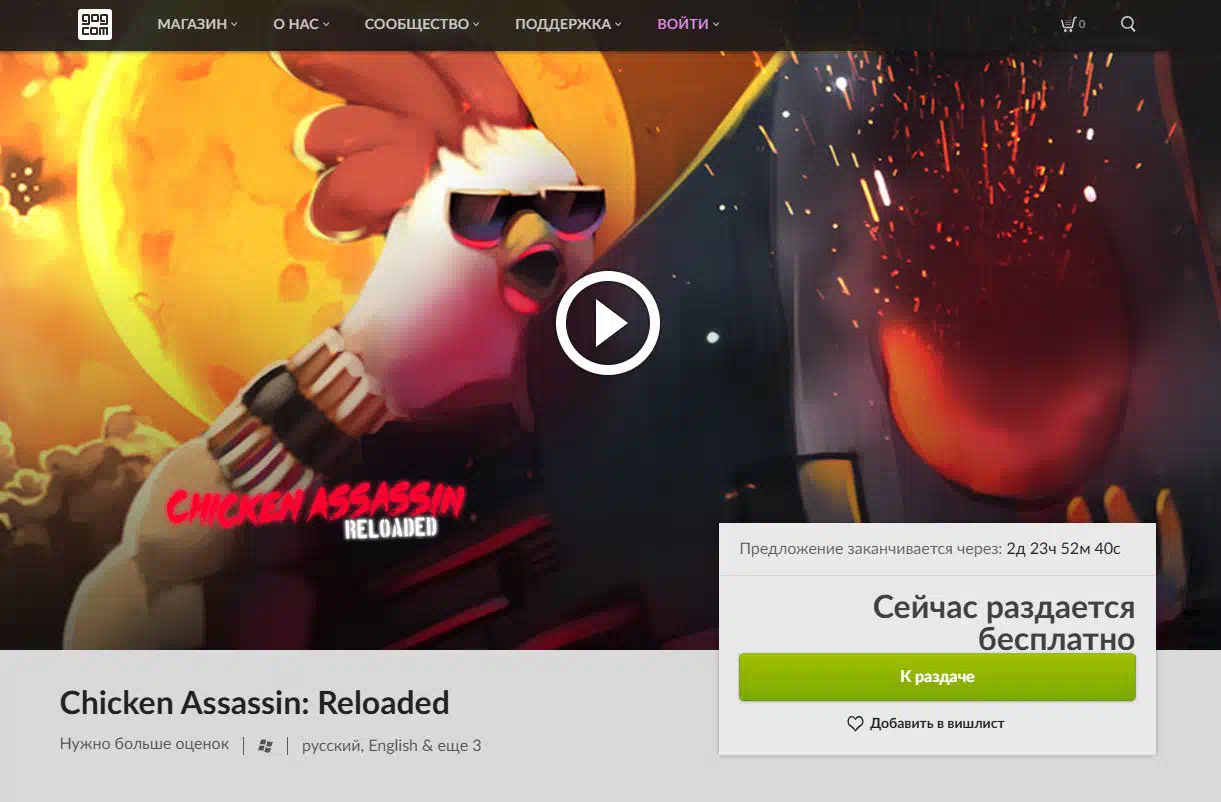1221x802 pixels.
Task: Click the Chicken Assassin: Reloaded title
Action: pos(255,703)
